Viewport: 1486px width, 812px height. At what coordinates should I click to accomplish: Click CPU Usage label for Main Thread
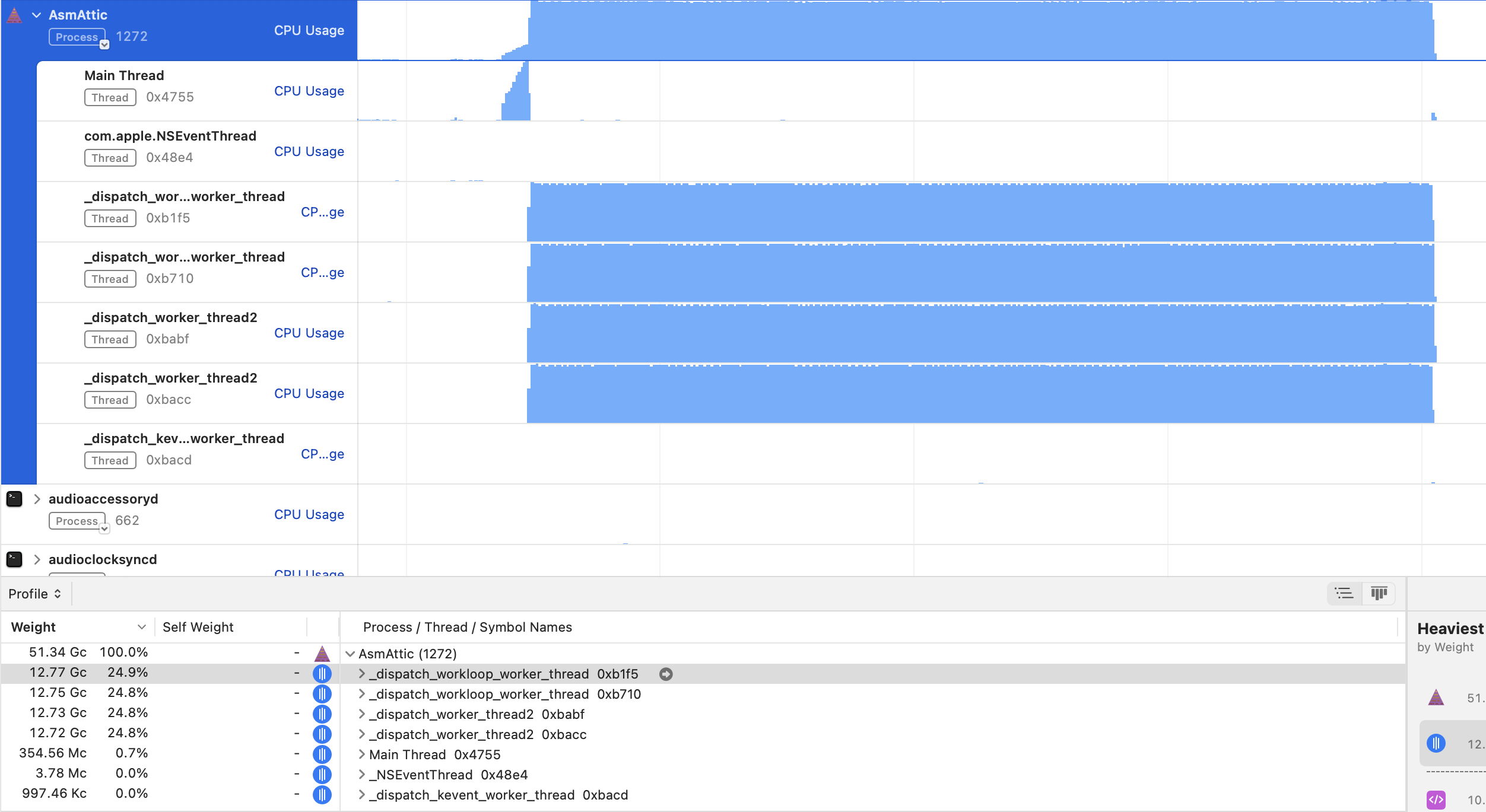[x=309, y=91]
